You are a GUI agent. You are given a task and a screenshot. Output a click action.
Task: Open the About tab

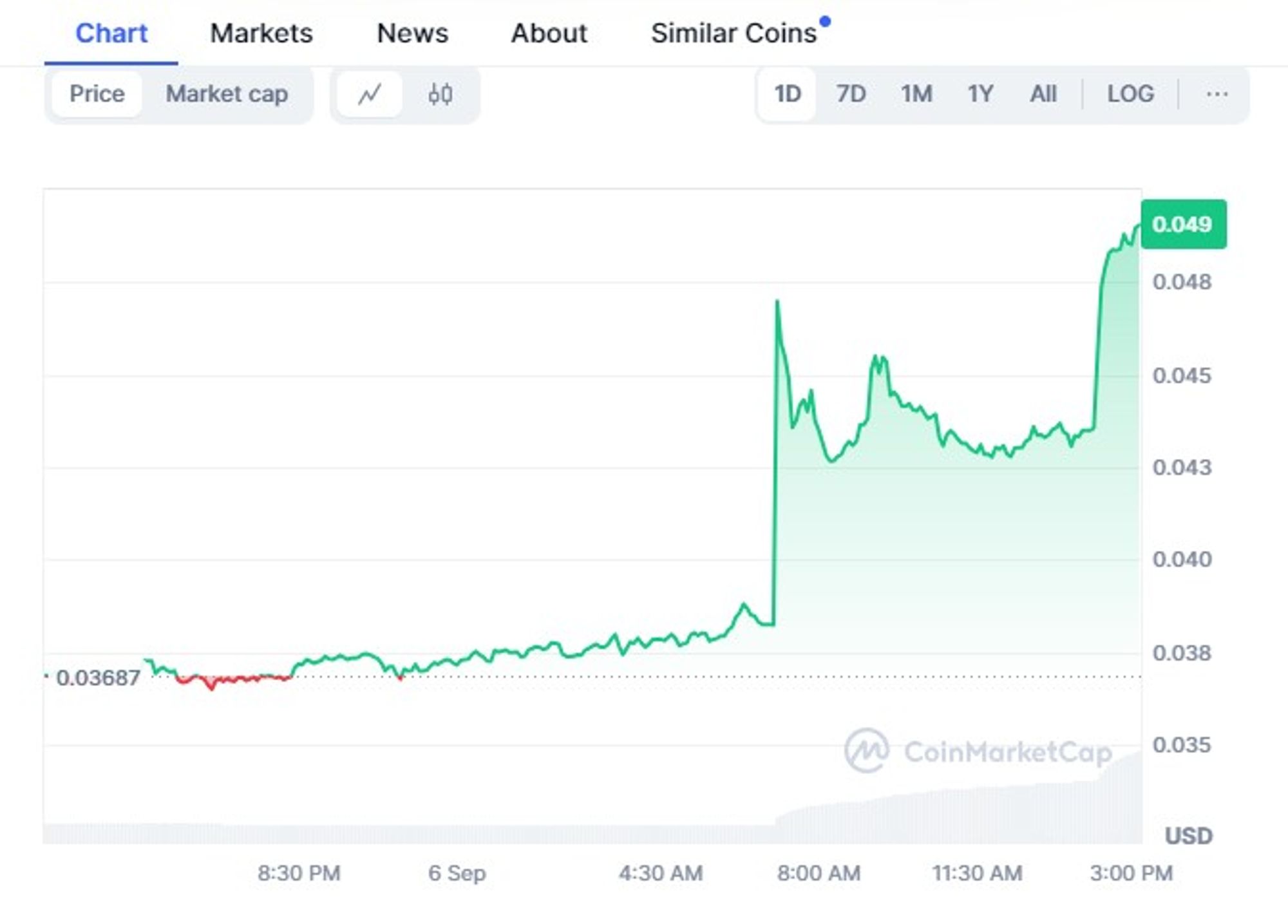click(549, 33)
